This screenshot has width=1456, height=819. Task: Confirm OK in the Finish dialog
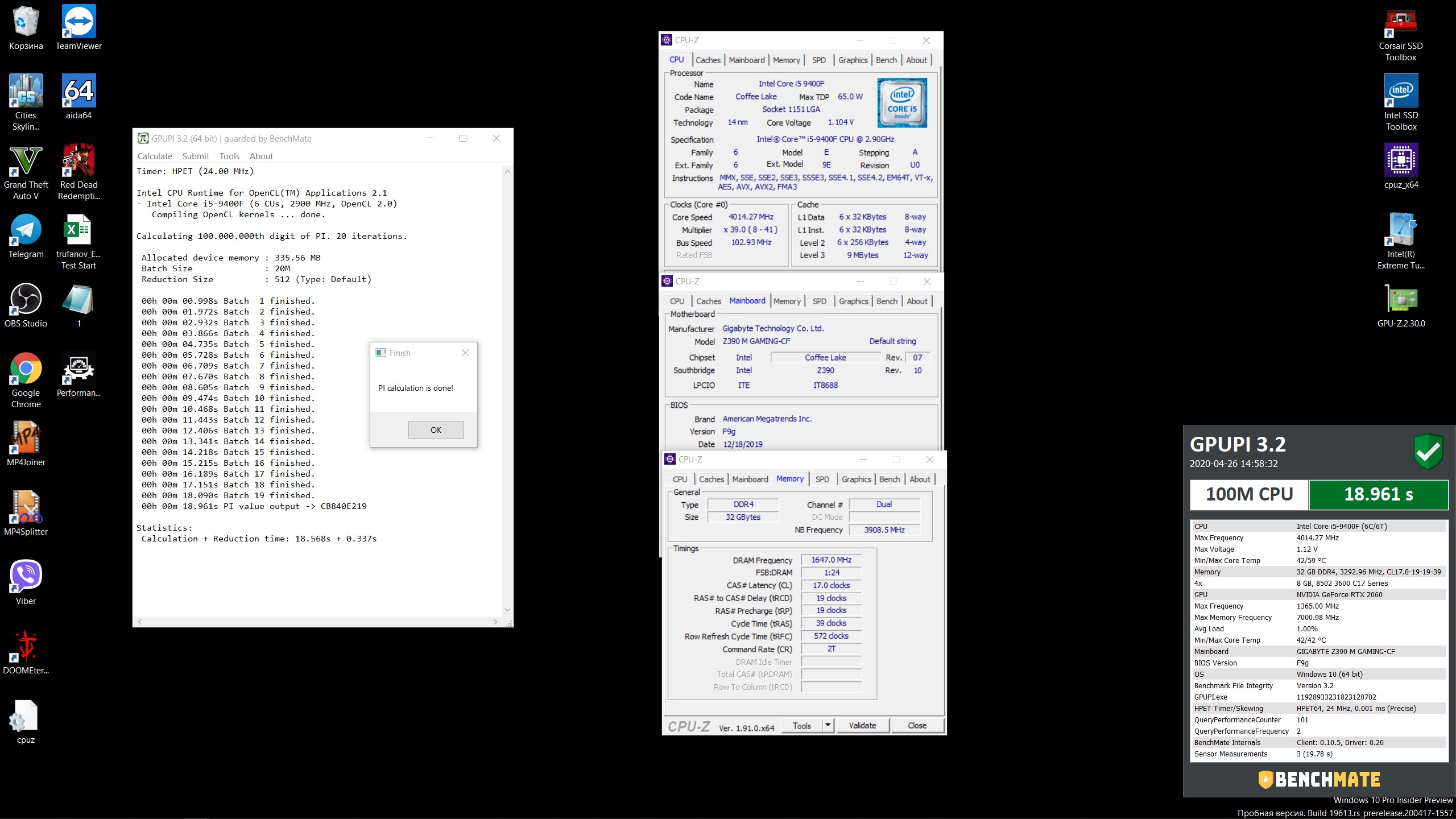[x=436, y=429]
